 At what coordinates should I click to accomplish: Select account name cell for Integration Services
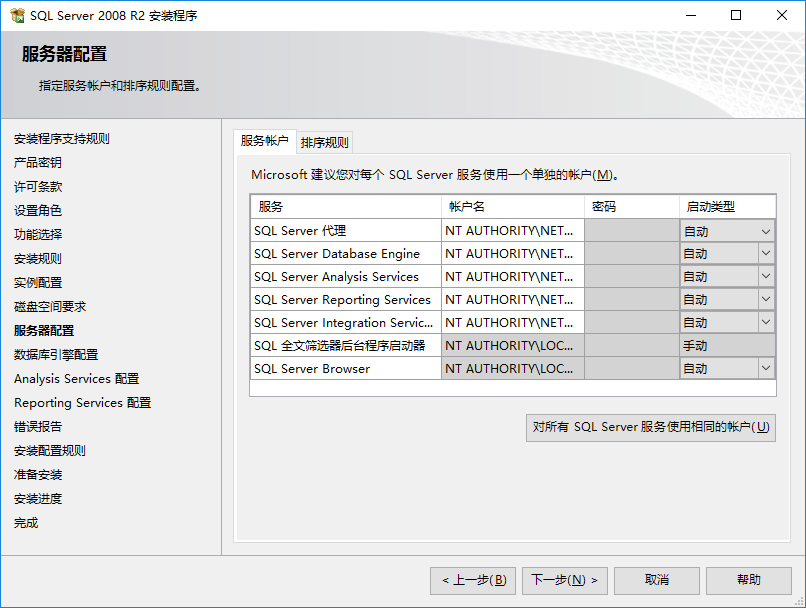point(512,322)
